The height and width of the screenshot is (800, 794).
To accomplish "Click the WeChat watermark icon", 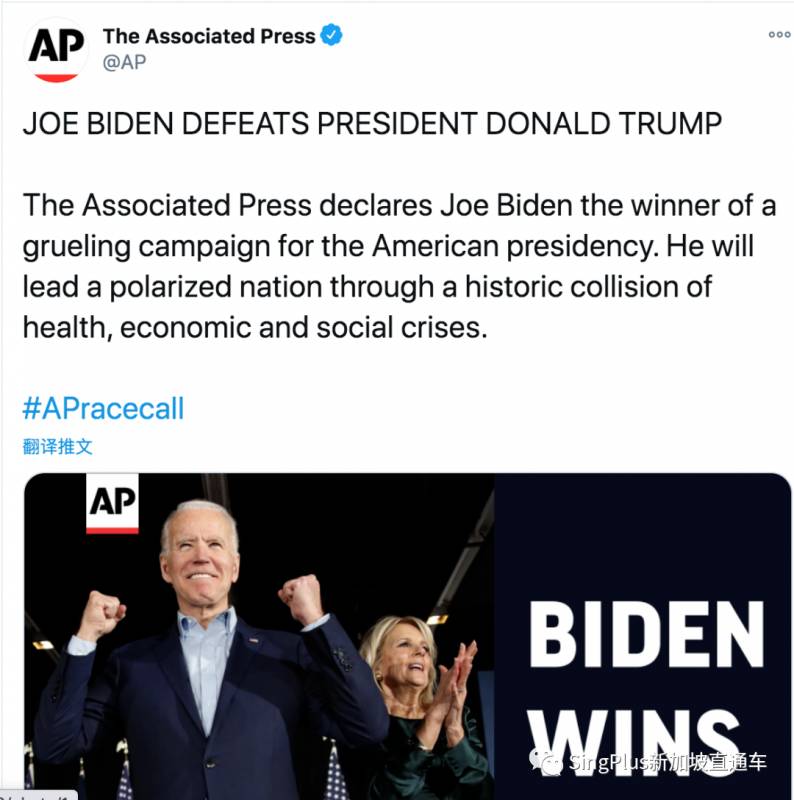I will 547,763.
